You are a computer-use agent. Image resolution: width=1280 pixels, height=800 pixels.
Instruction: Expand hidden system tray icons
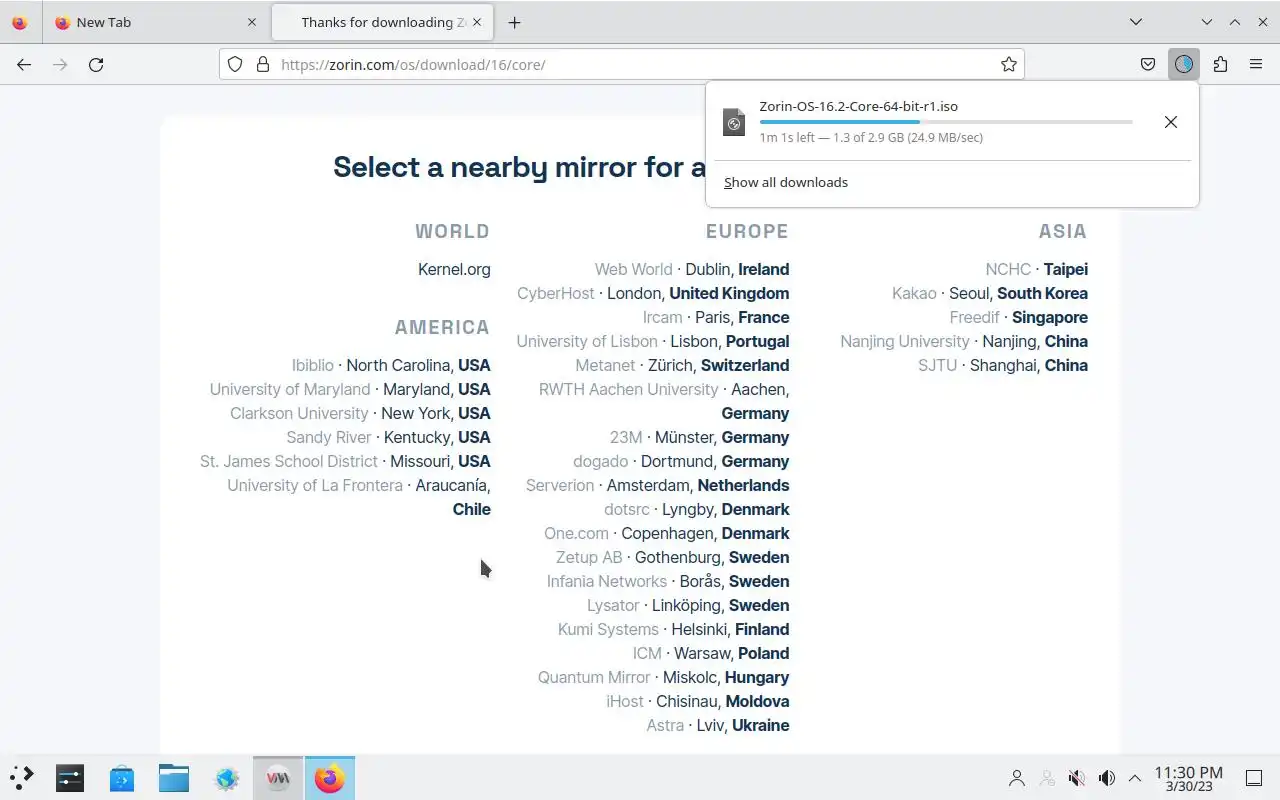(1135, 778)
